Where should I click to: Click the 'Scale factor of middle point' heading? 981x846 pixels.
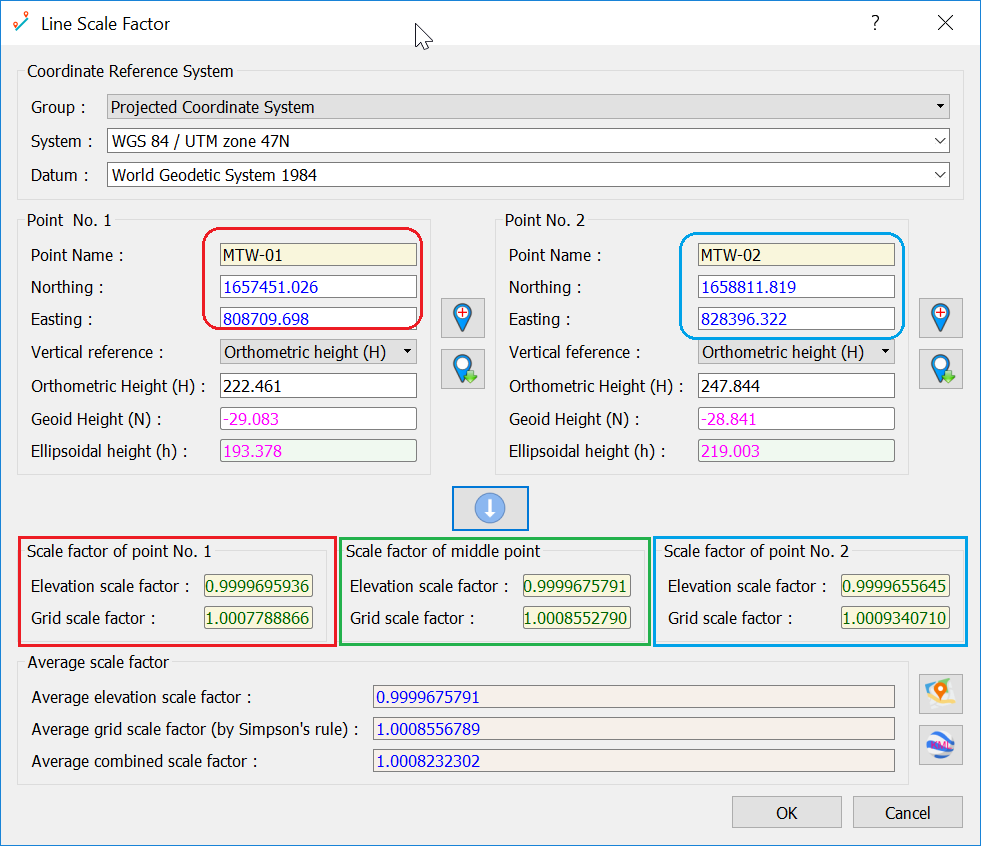[x=443, y=551]
